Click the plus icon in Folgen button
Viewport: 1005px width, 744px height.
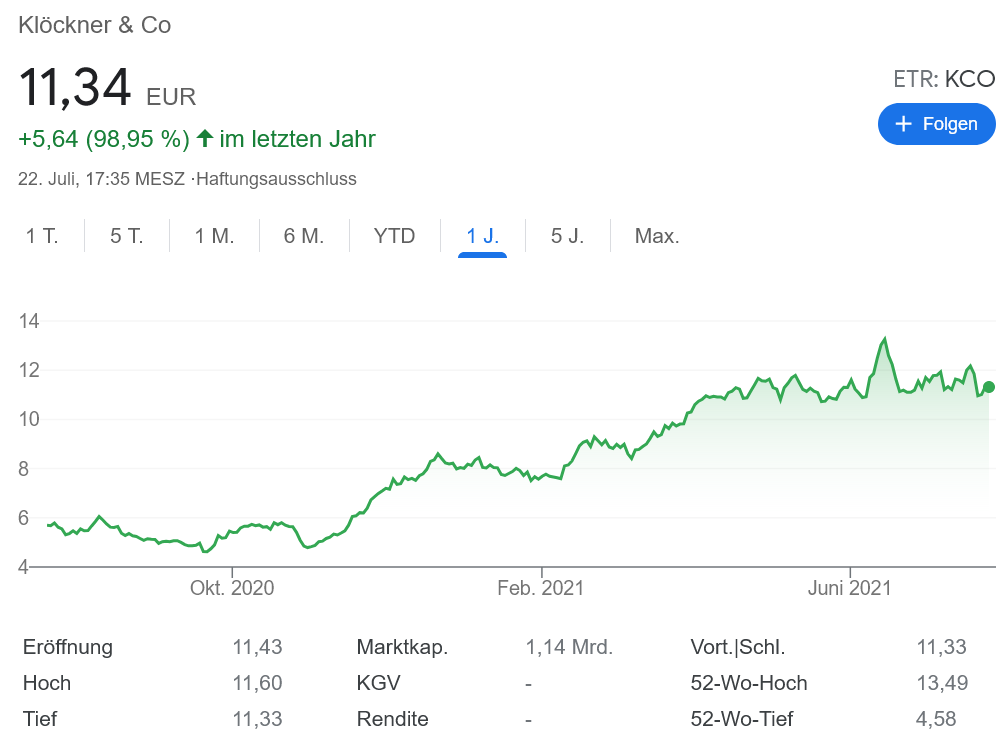click(x=904, y=124)
